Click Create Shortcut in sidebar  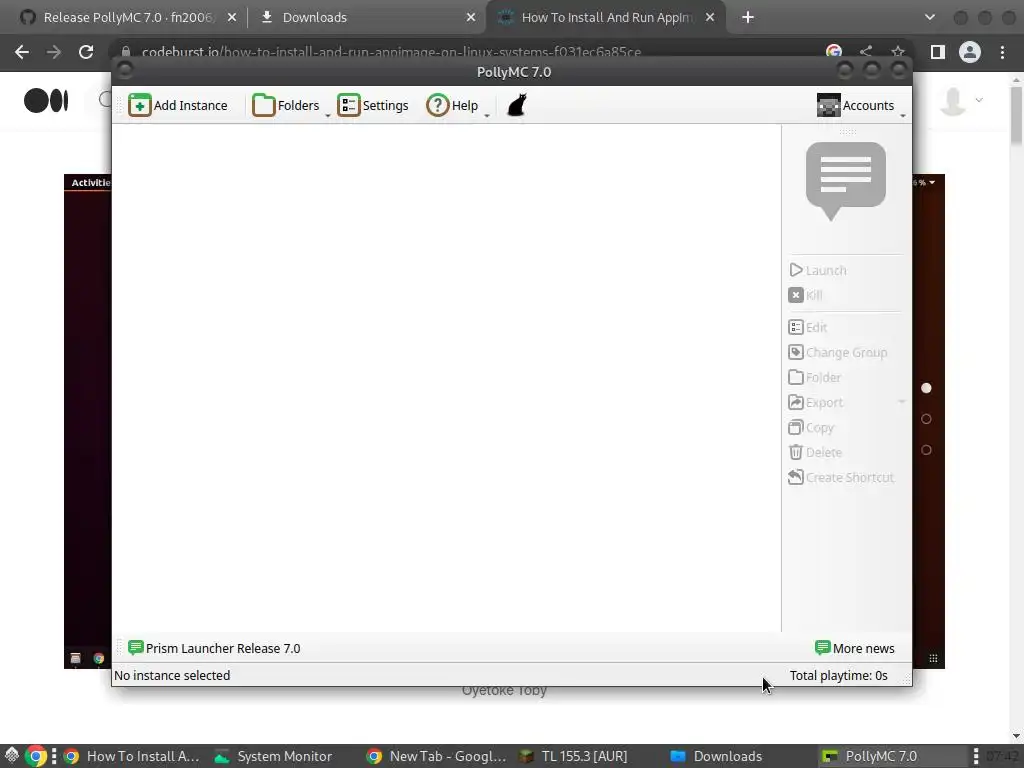pyautogui.click(x=841, y=477)
